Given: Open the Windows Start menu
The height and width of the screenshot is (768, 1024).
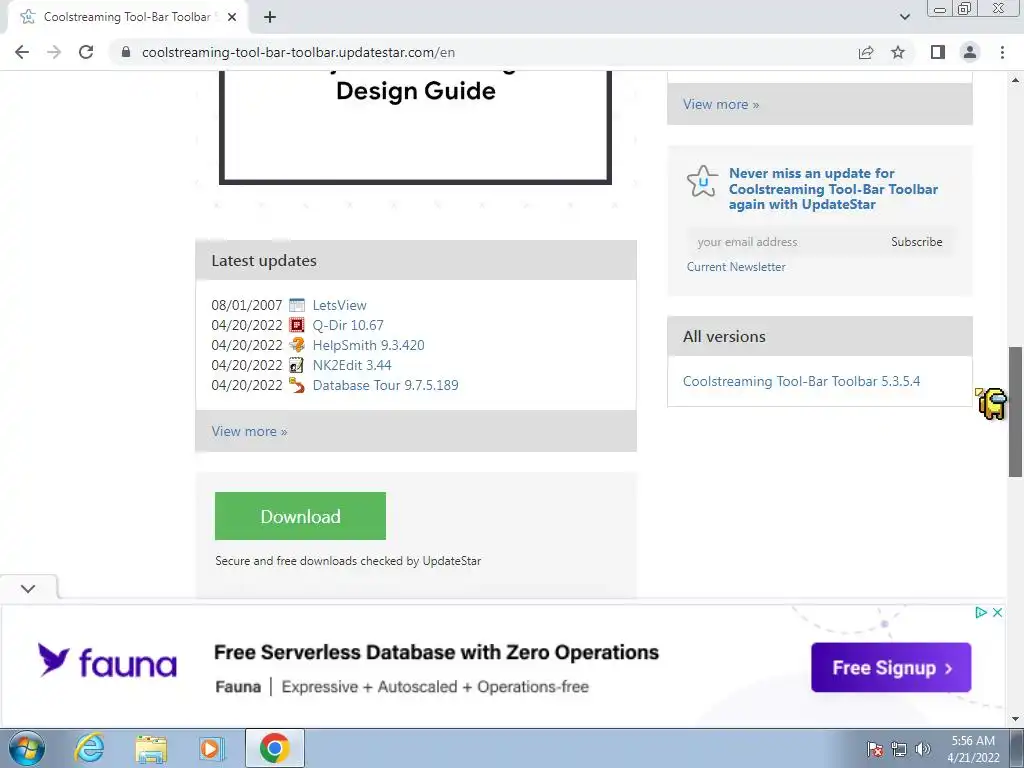Looking at the screenshot, I should click(x=26, y=748).
